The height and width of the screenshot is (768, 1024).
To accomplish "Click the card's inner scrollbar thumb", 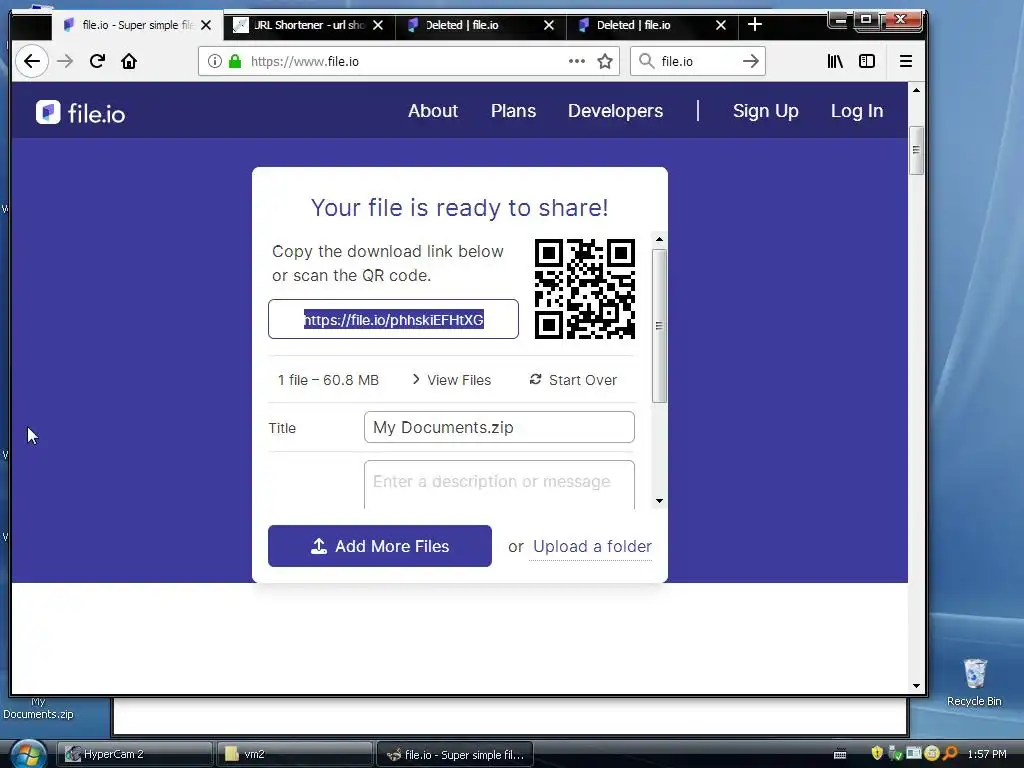I will 659,326.
